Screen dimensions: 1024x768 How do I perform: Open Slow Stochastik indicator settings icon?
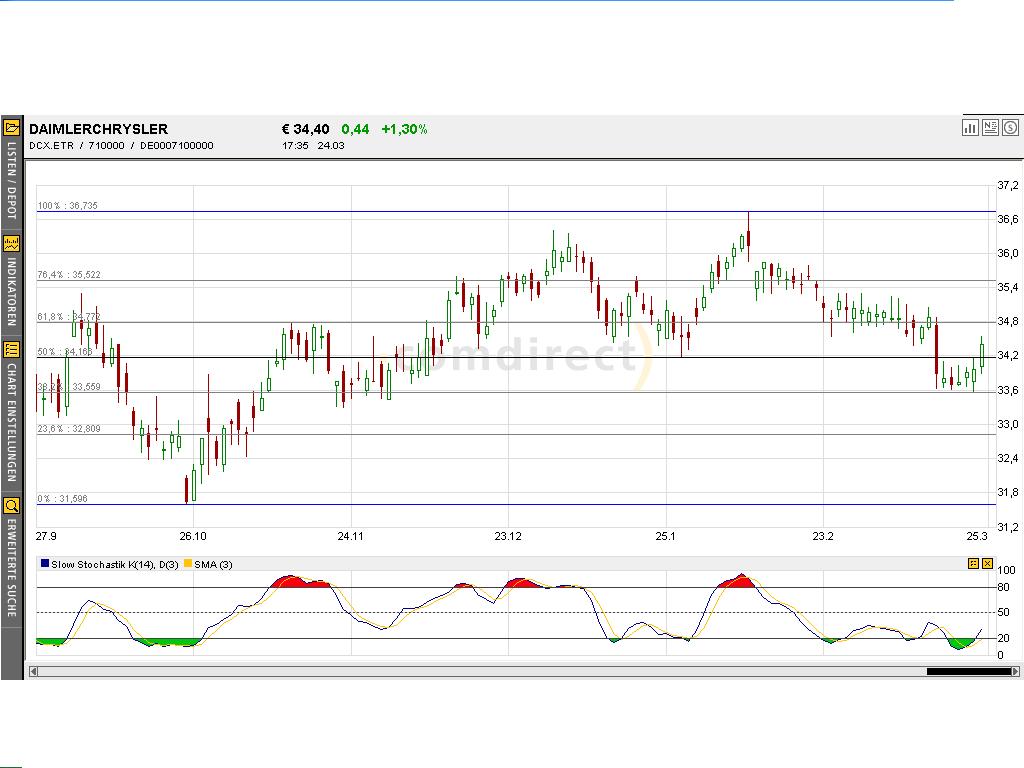point(973,564)
